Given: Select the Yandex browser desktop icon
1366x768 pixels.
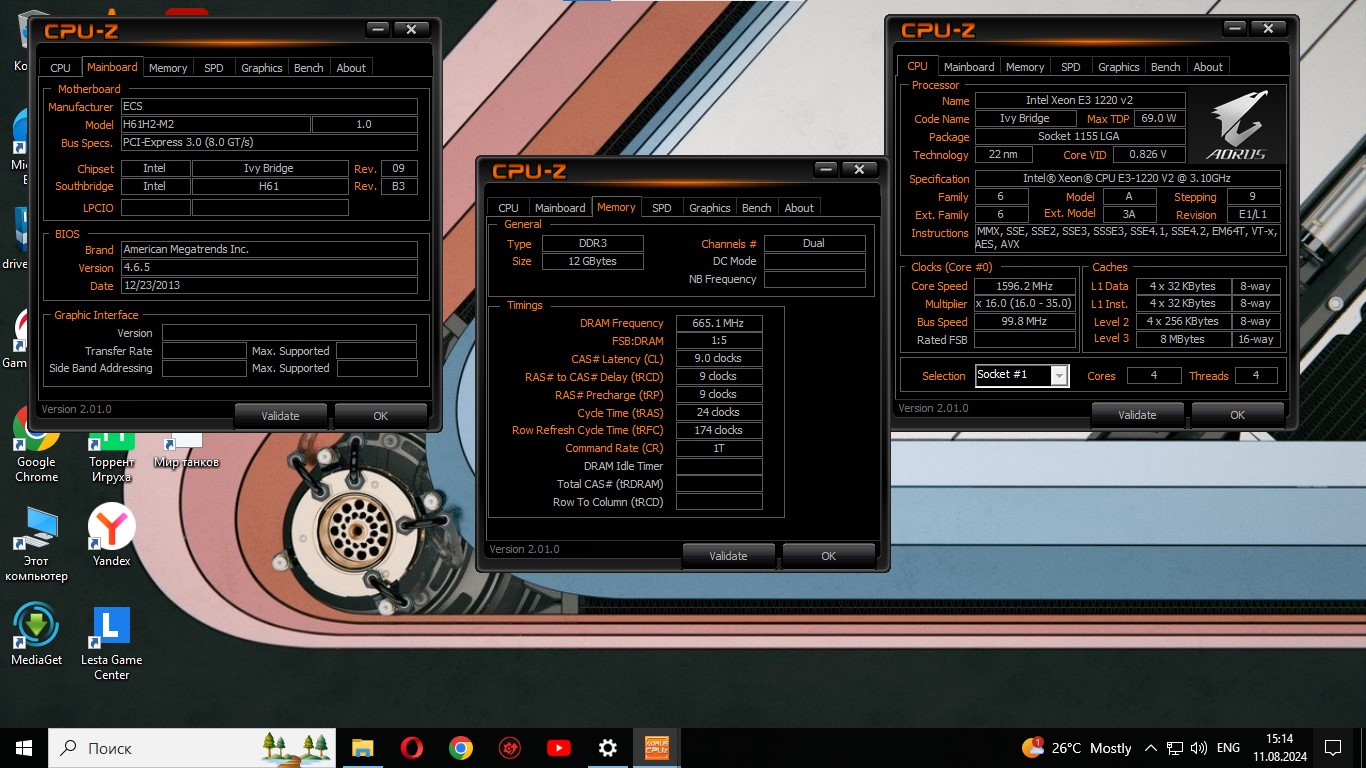Looking at the screenshot, I should point(111,535).
